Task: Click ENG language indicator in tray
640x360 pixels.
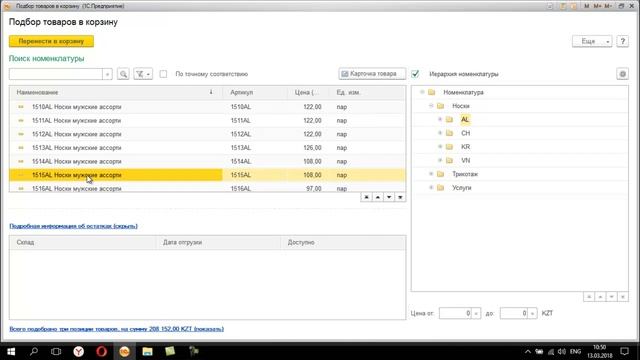Action: point(575,352)
